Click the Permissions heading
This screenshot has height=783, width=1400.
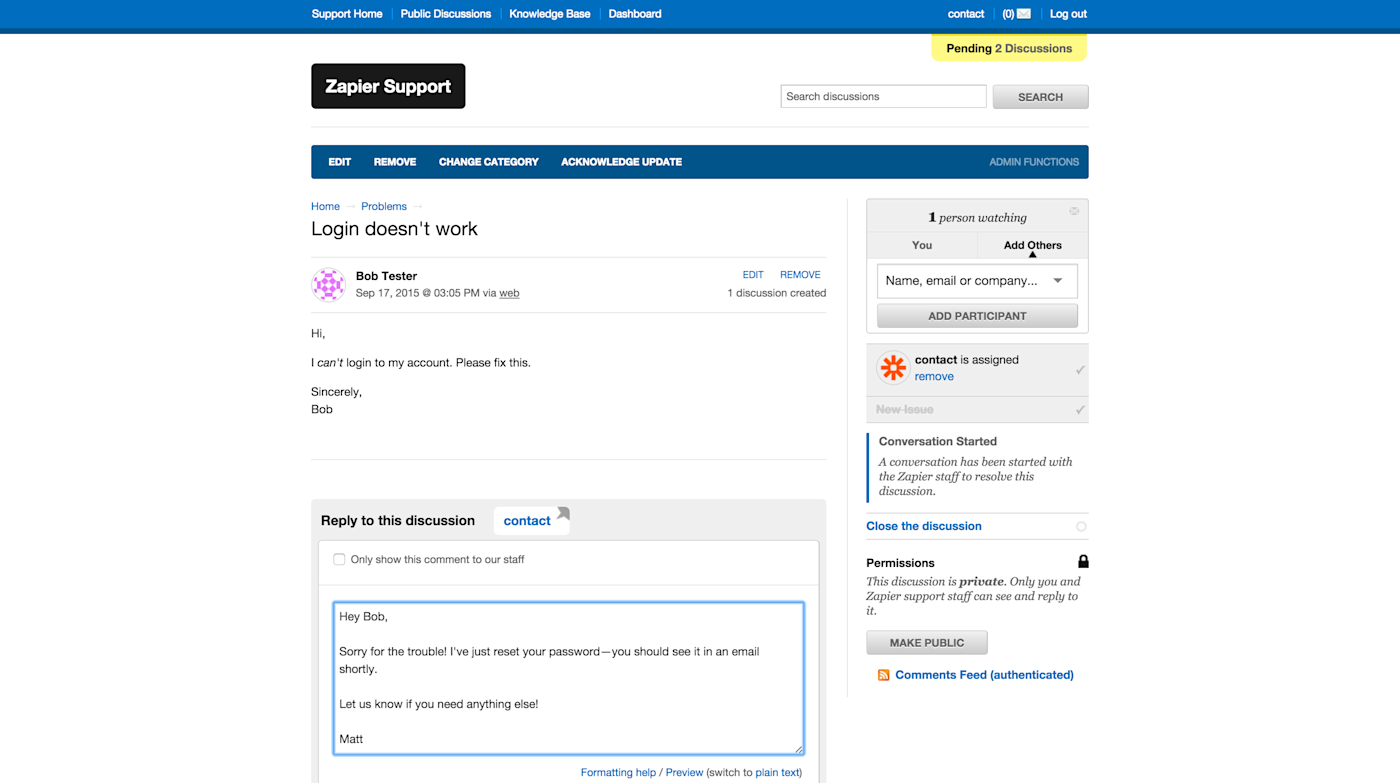click(x=900, y=563)
